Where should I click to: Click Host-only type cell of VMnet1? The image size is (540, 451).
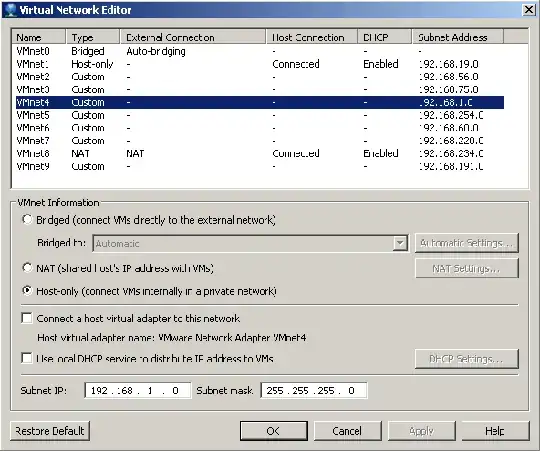click(92, 64)
